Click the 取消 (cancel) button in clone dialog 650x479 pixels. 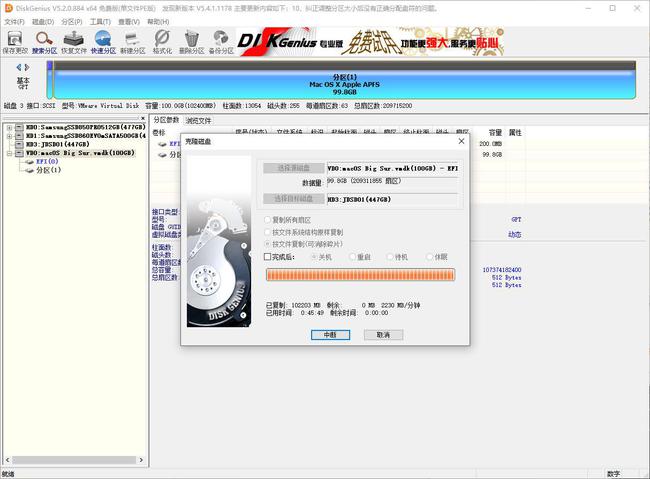383,335
